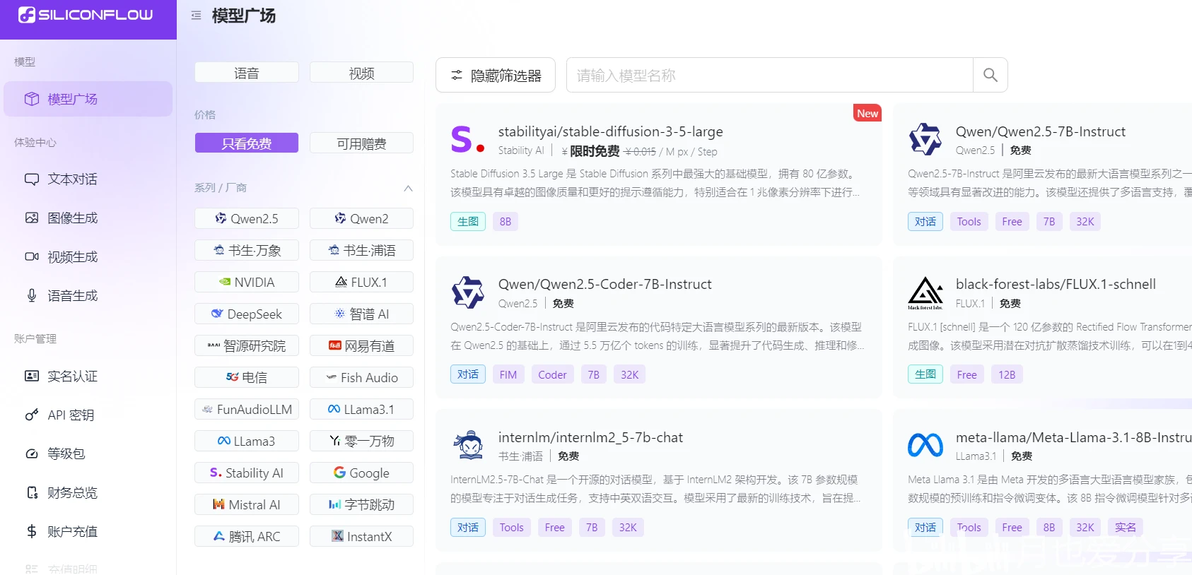Viewport: 1192px width, 575px height.
Task: Click the model name search field
Action: point(769,75)
